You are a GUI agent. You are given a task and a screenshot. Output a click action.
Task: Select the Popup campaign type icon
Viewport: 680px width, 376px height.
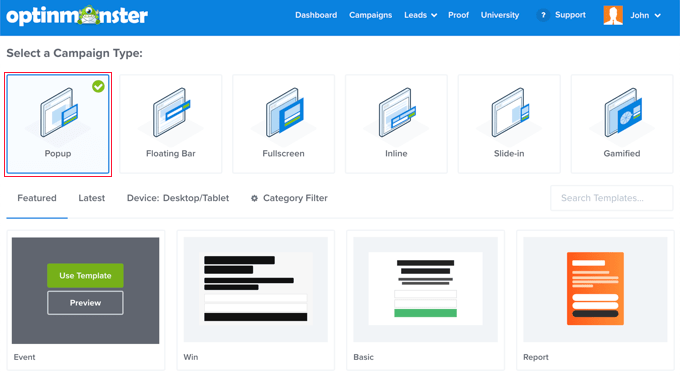(59, 112)
